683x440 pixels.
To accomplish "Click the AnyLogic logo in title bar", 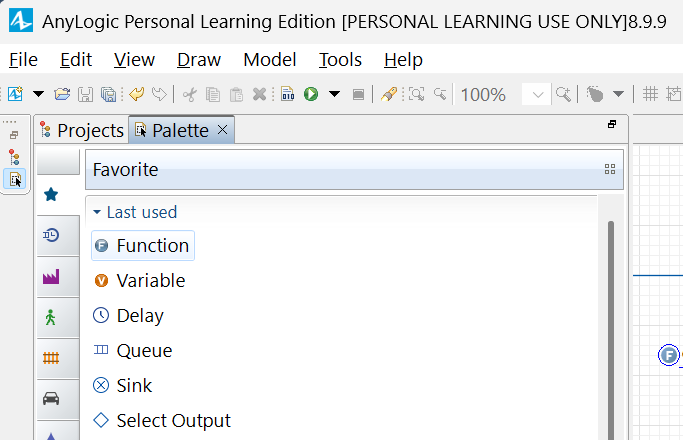I will 21,20.
